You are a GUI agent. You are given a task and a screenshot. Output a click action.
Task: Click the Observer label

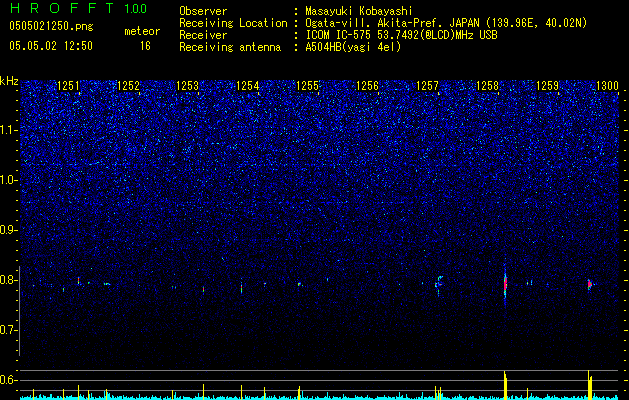pos(203,11)
